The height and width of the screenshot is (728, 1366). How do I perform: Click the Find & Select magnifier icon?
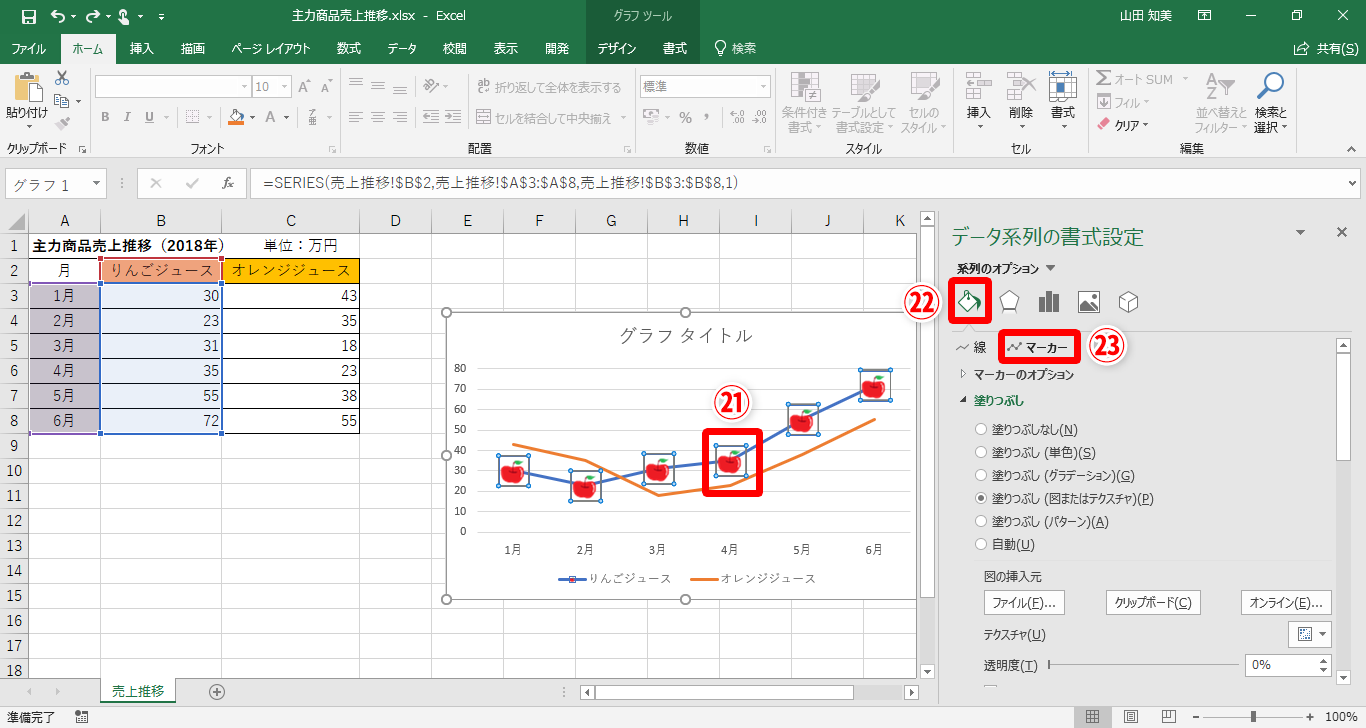[x=1271, y=86]
